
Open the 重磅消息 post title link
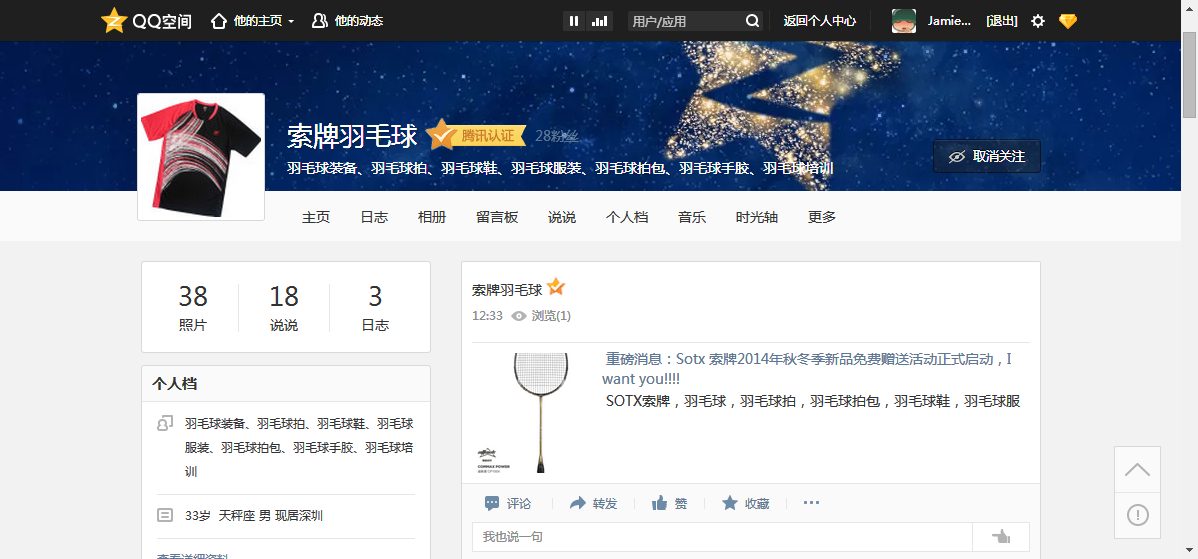(808, 369)
